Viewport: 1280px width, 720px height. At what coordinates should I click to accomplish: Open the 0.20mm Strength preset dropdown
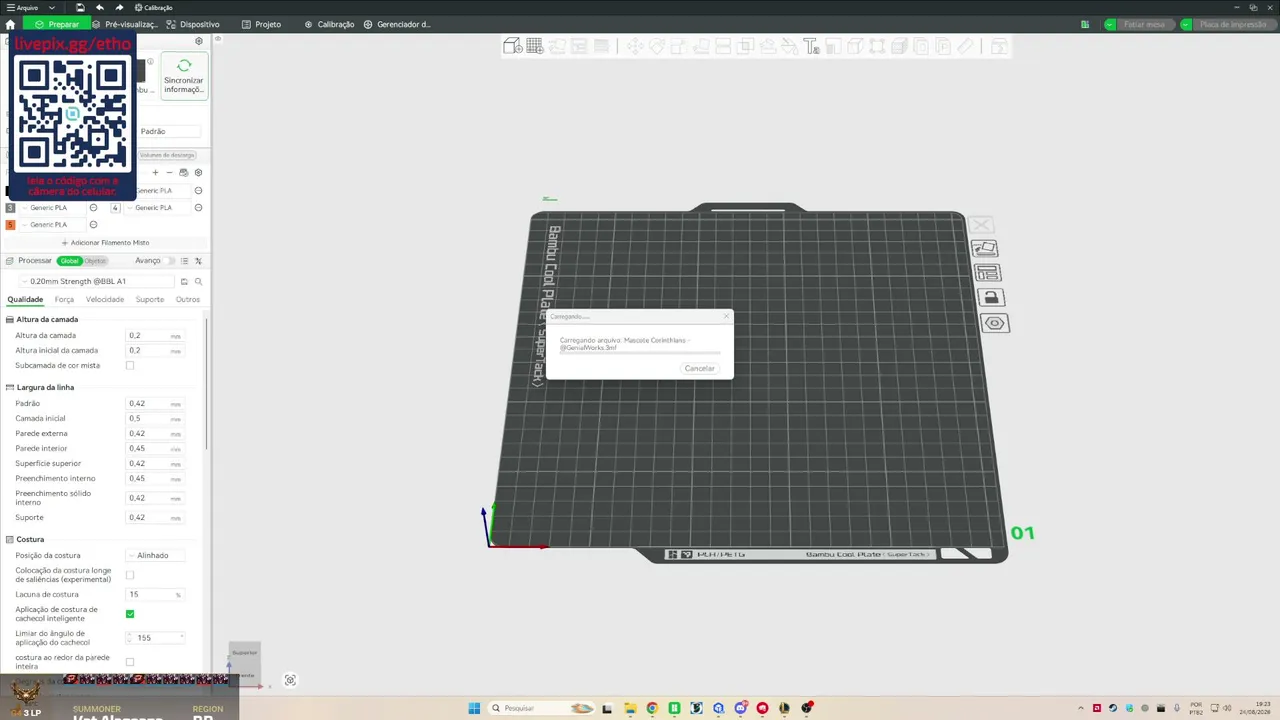(x=97, y=282)
